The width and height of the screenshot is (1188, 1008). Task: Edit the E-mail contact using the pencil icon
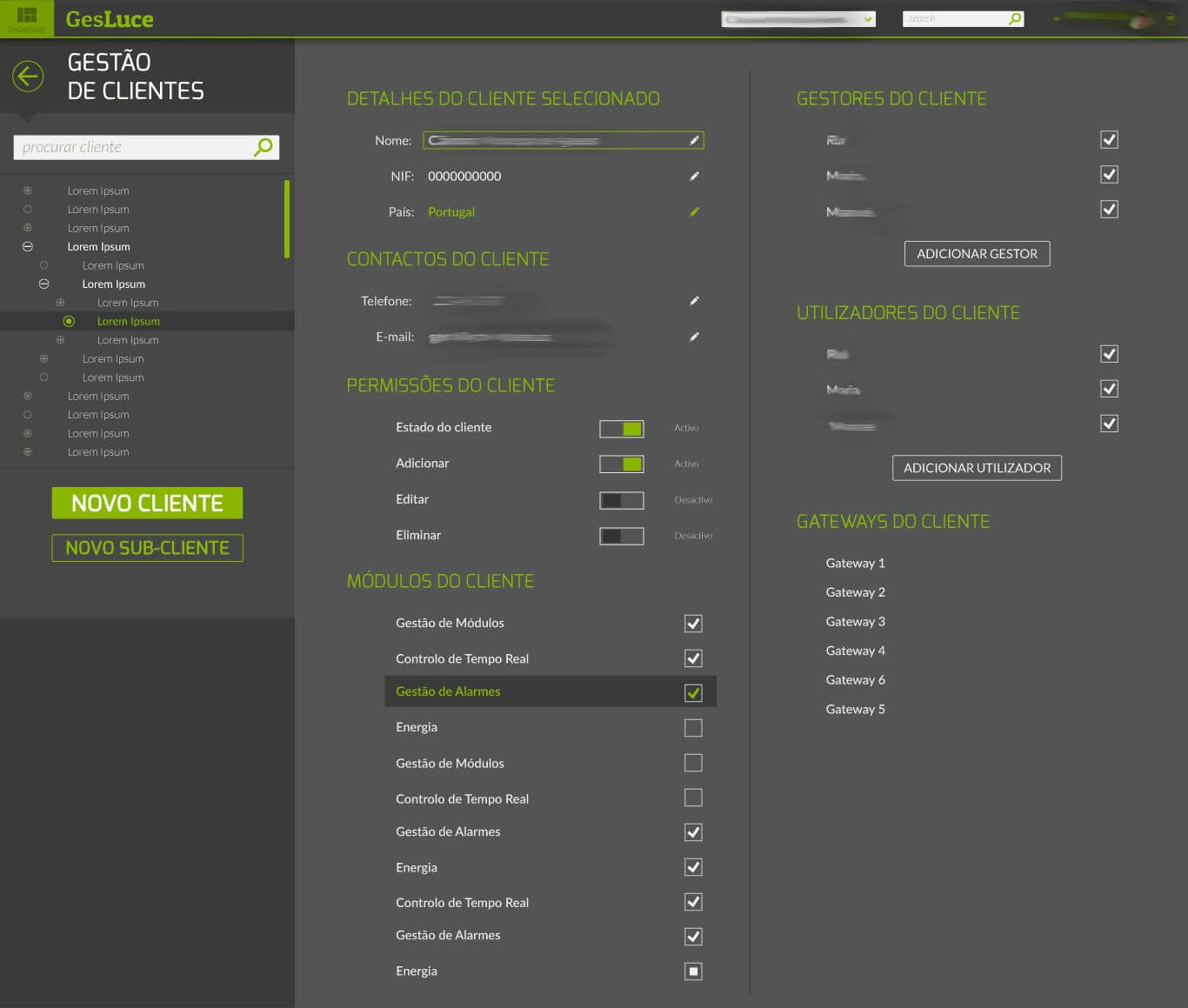[x=693, y=337]
